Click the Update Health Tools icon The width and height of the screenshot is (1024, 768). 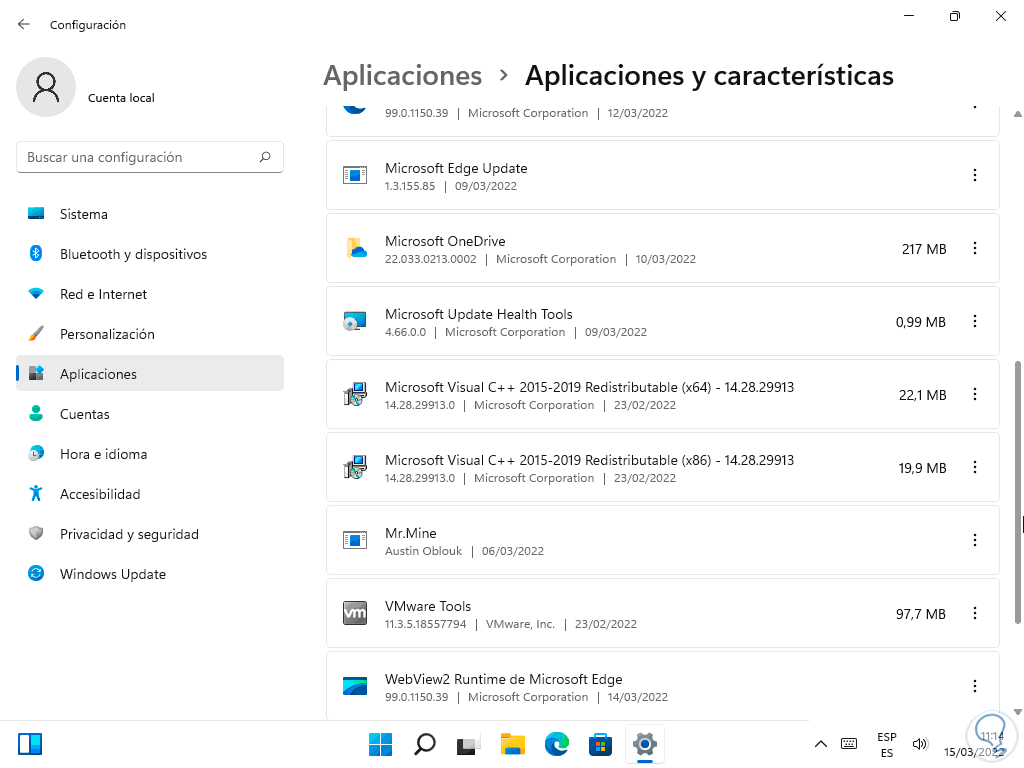point(355,321)
